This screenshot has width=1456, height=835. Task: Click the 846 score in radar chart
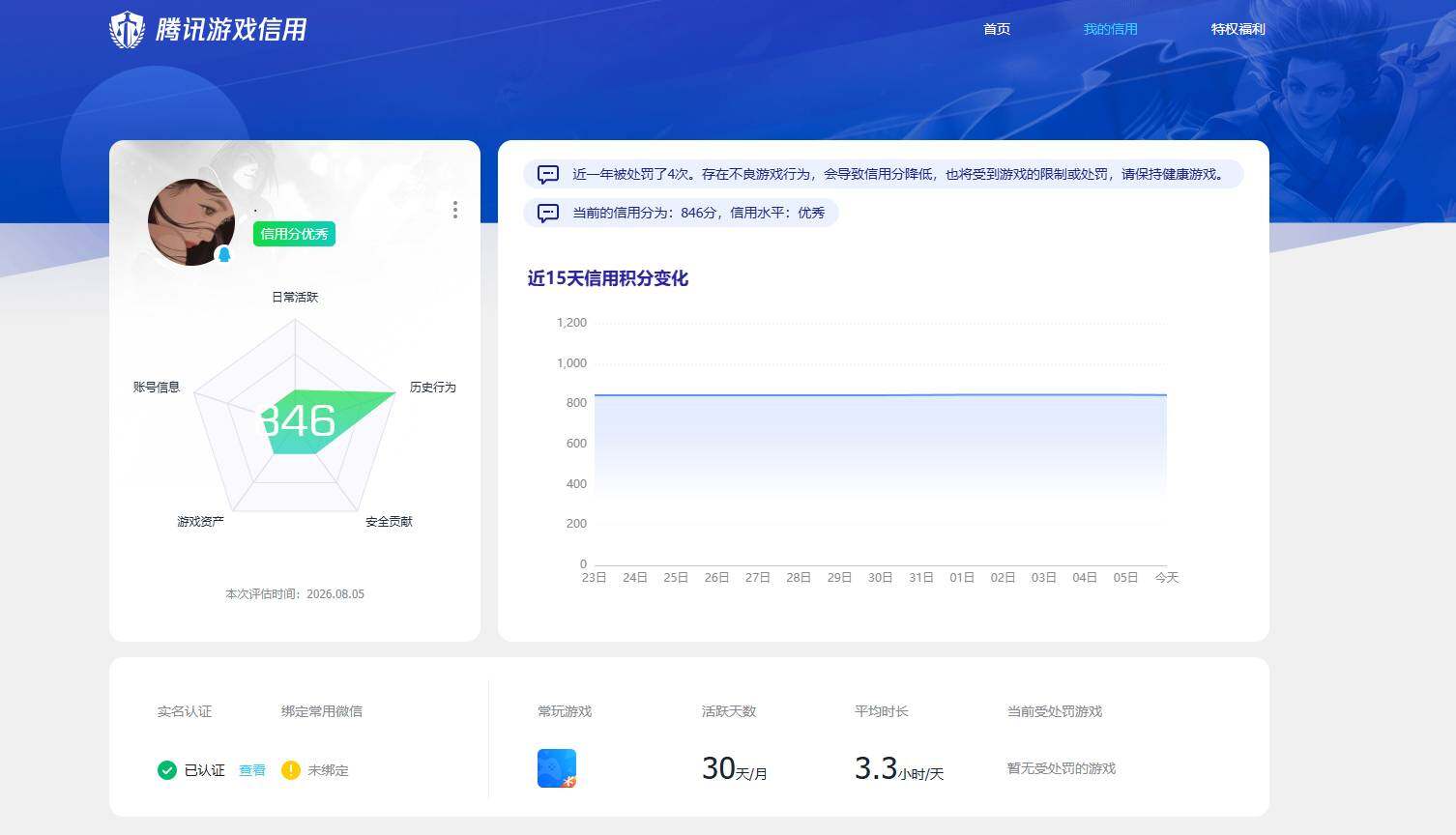click(298, 420)
